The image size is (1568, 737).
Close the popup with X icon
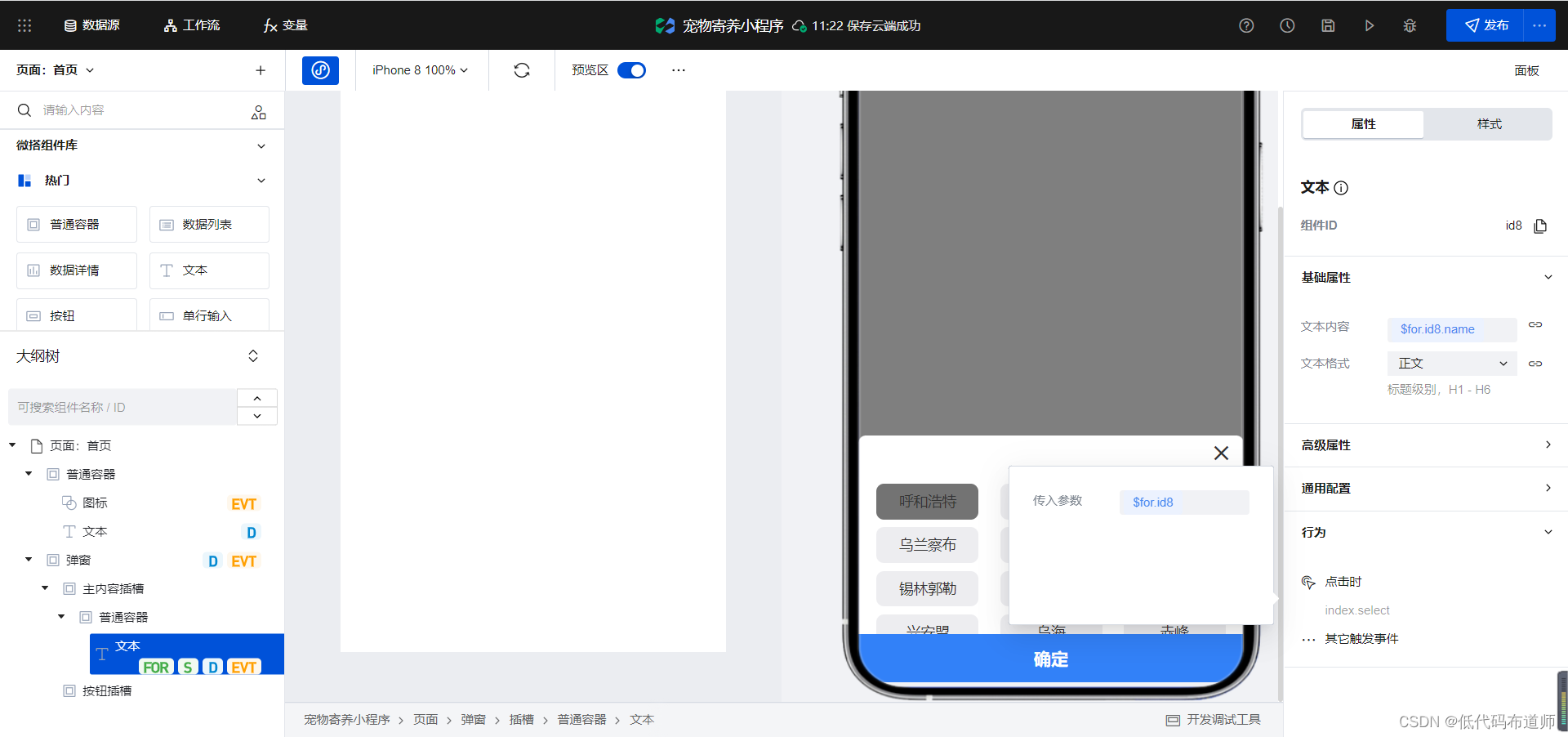coord(1221,453)
